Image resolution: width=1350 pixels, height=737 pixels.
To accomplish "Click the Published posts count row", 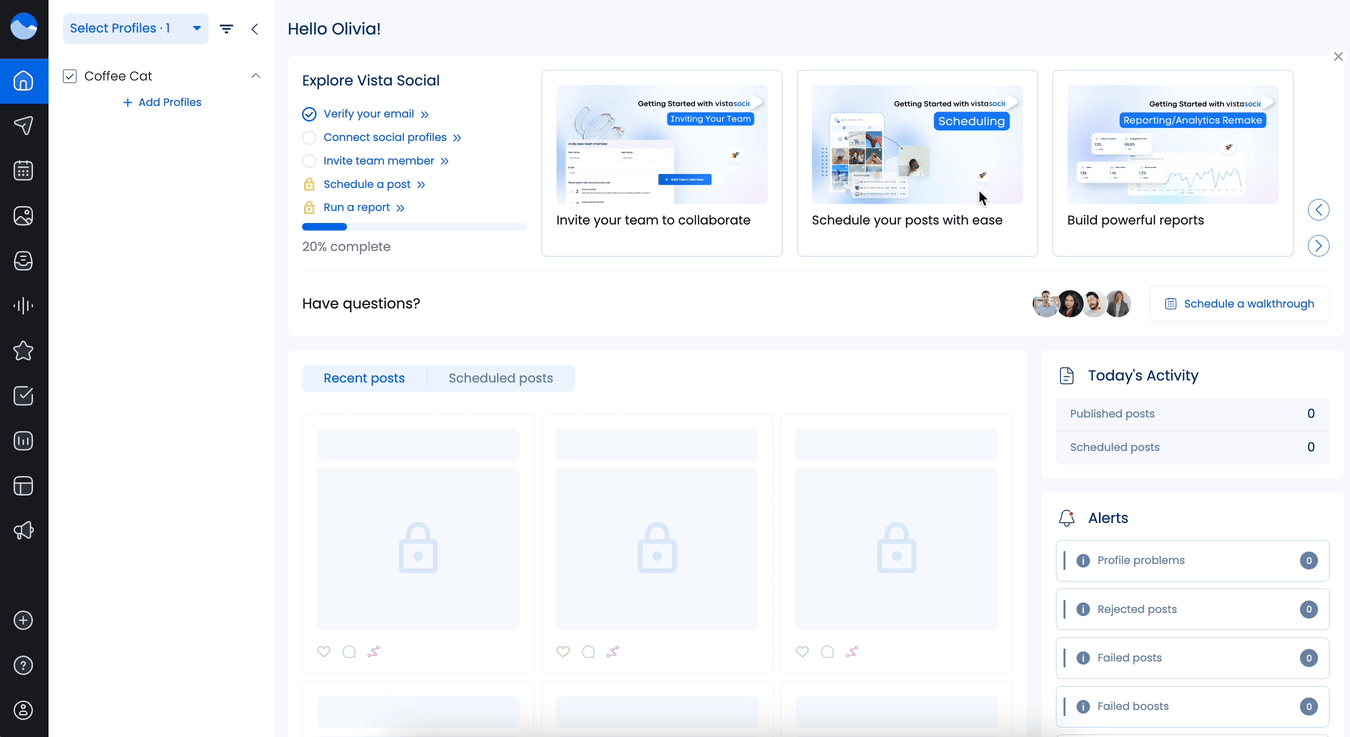I will [1193, 414].
